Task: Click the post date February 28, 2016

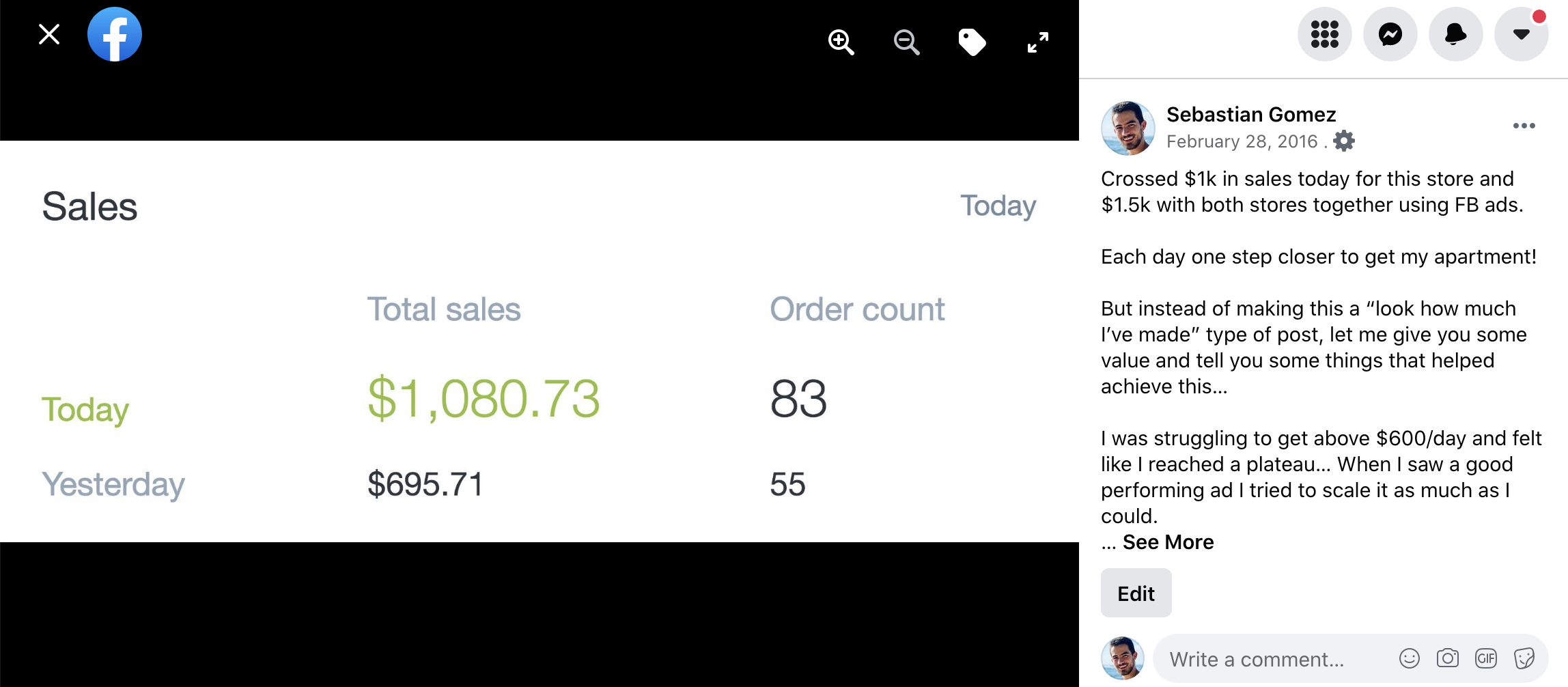Action: click(x=1242, y=141)
